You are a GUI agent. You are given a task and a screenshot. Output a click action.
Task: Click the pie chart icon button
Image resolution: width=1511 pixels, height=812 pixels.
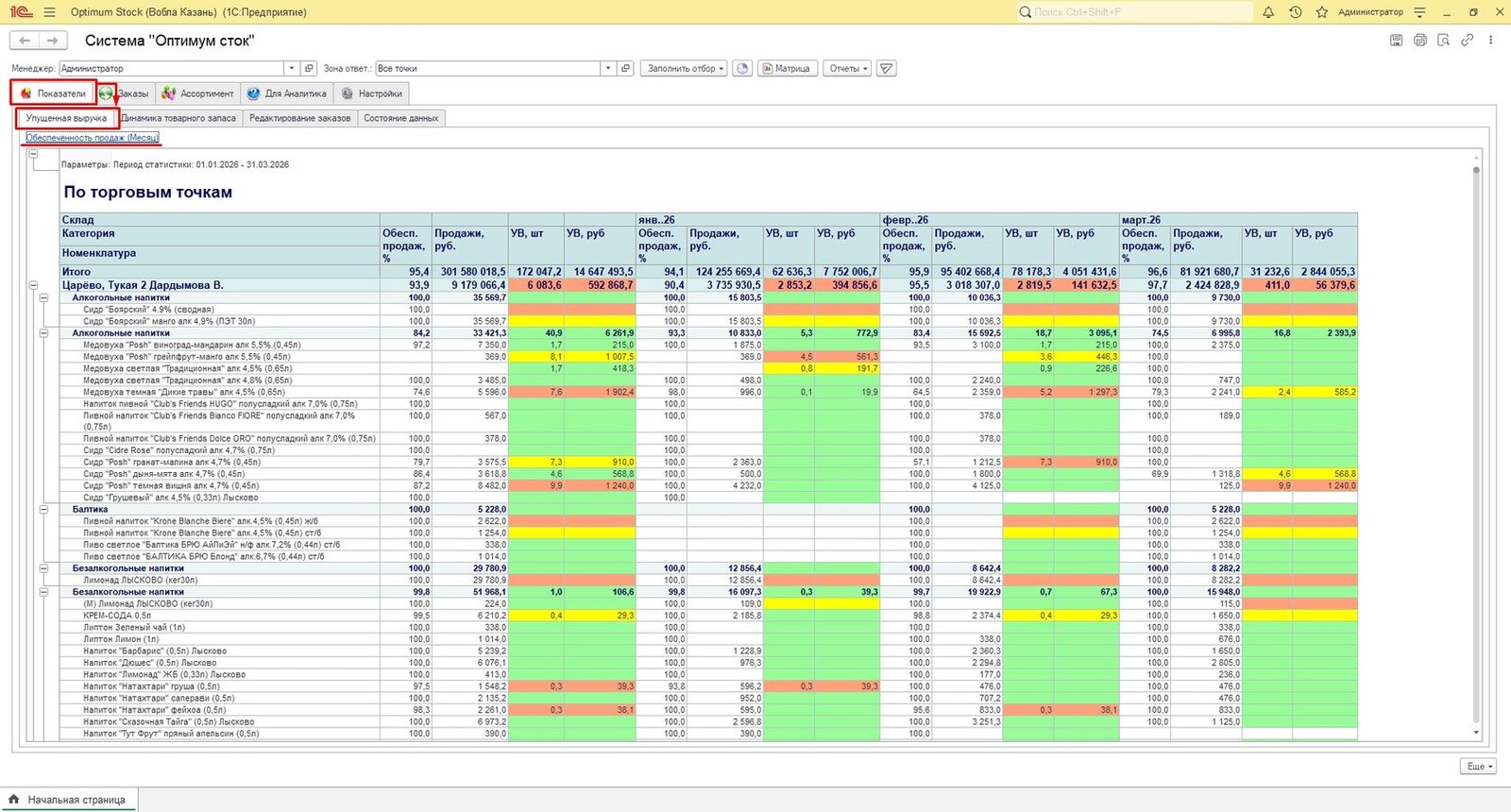742,68
